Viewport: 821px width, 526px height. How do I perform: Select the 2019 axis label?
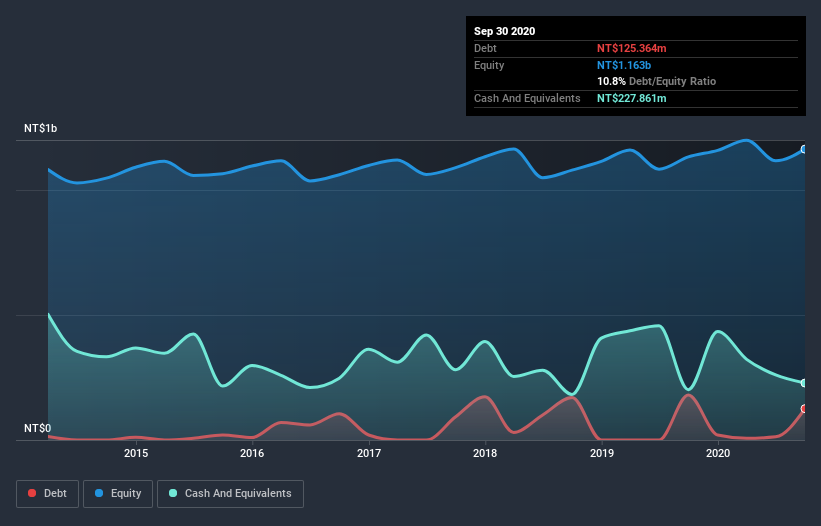pyautogui.click(x=602, y=453)
